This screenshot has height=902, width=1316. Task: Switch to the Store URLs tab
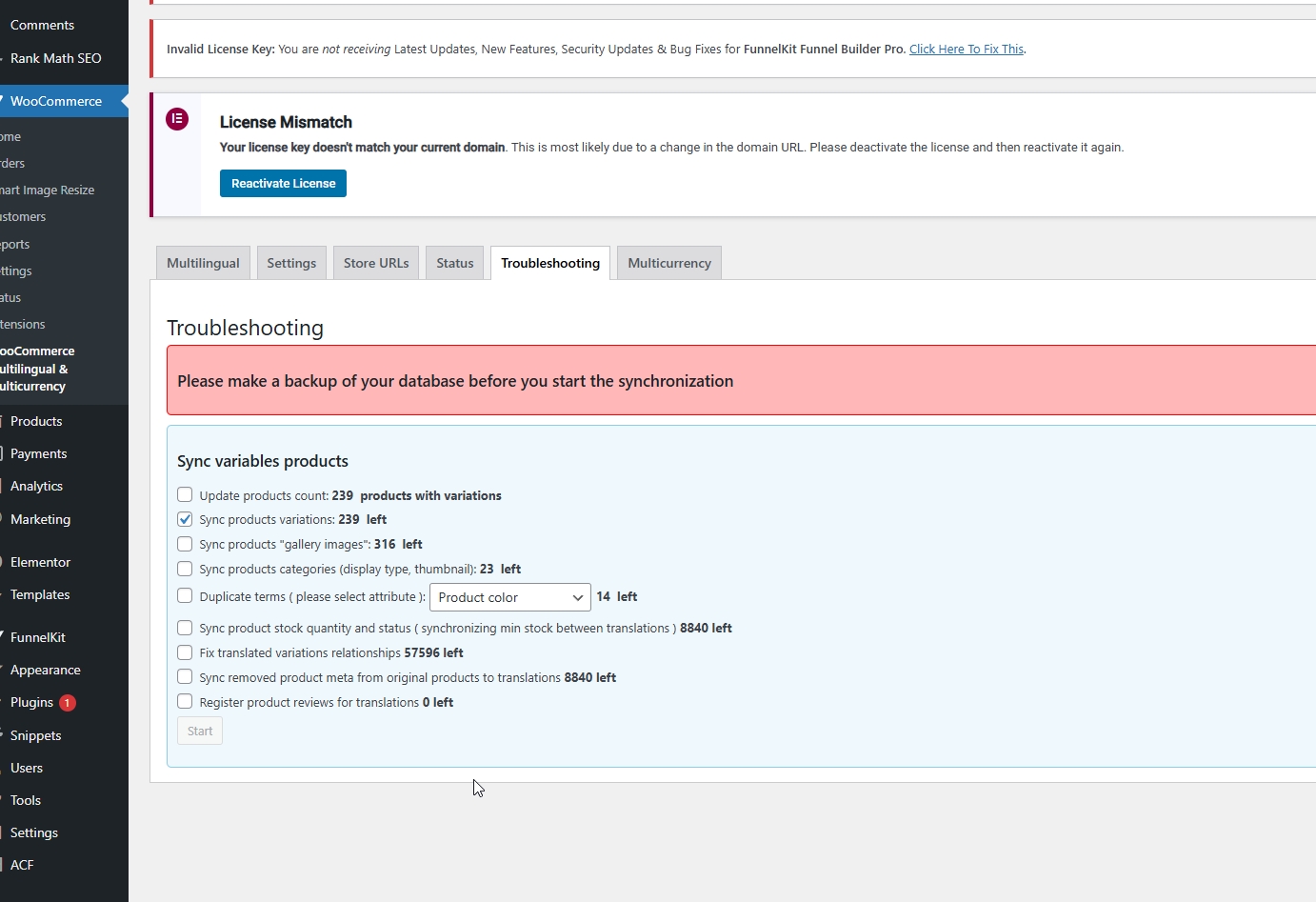click(376, 263)
